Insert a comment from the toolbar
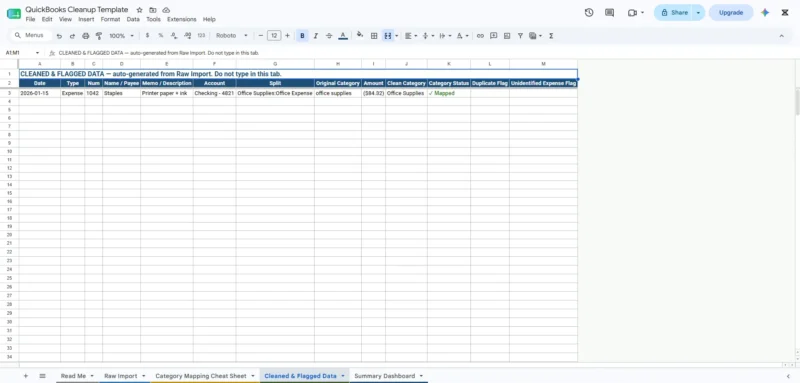Viewport: 800px width, 383px height. (493, 36)
